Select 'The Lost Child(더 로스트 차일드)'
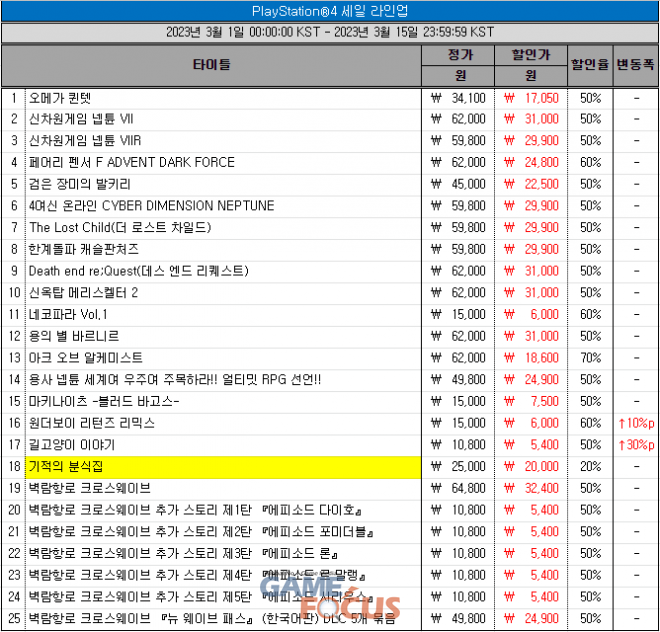The width and height of the screenshot is (660, 632). tap(120, 228)
